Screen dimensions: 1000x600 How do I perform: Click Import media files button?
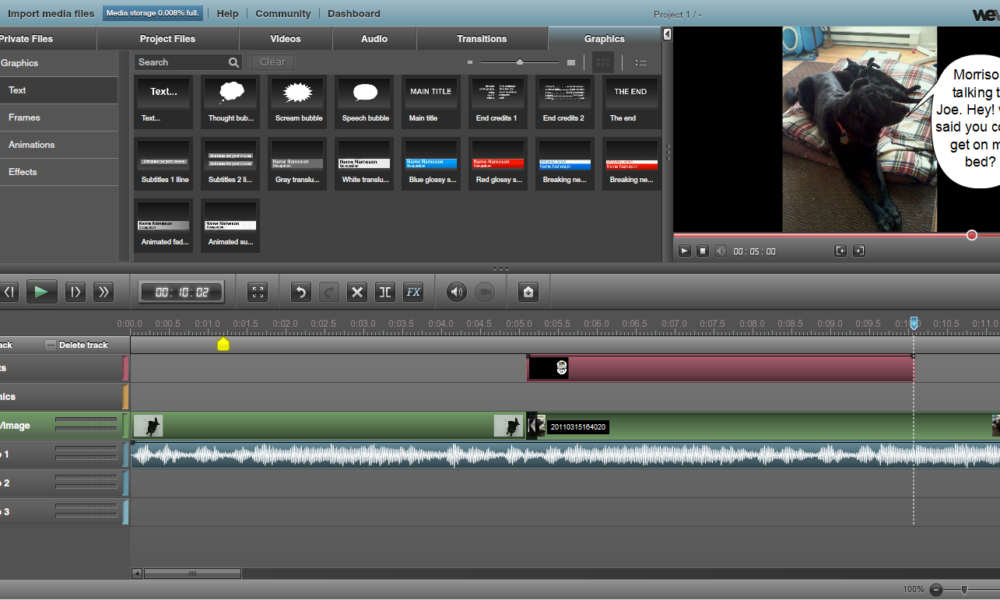(x=50, y=14)
